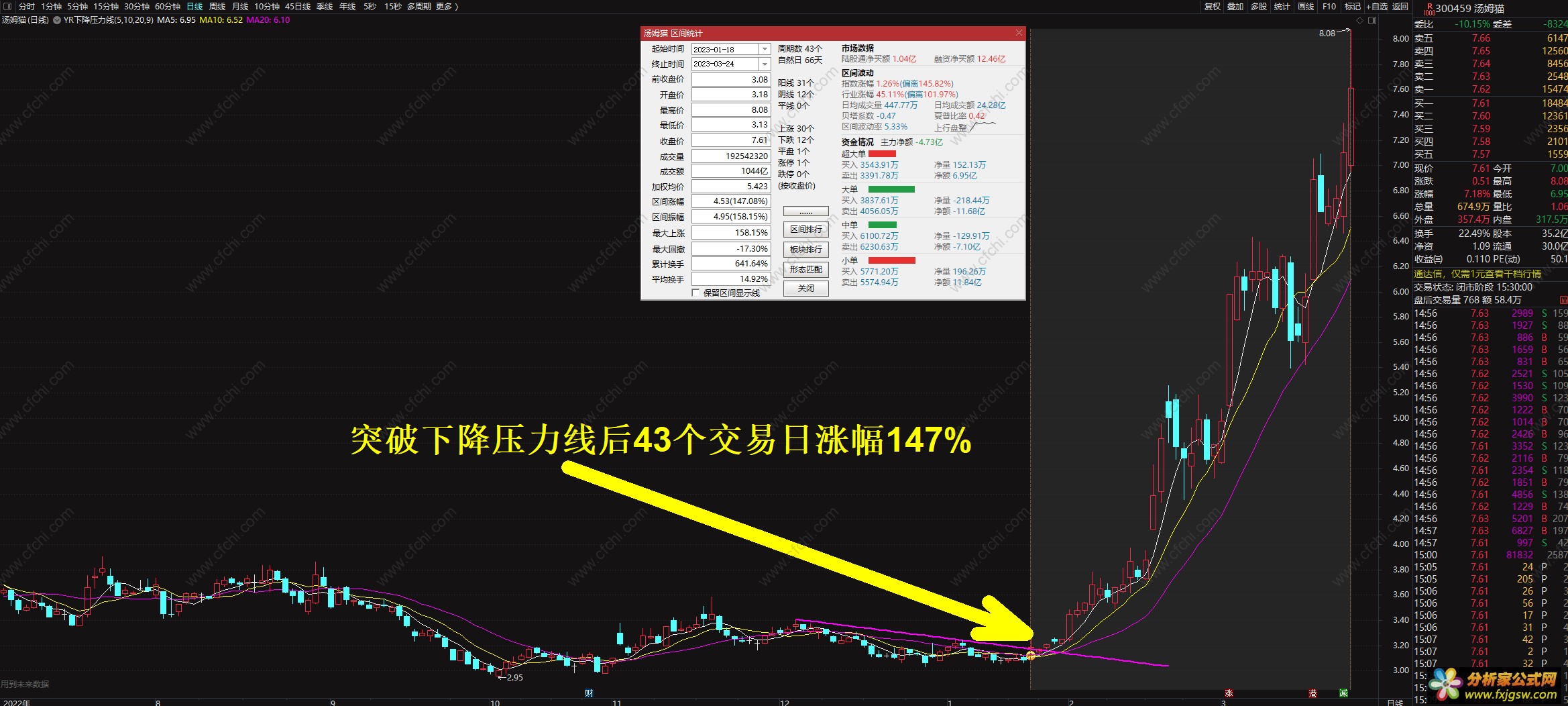
Task: Click the 区间涨幅 value field
Action: pyautogui.click(x=730, y=201)
